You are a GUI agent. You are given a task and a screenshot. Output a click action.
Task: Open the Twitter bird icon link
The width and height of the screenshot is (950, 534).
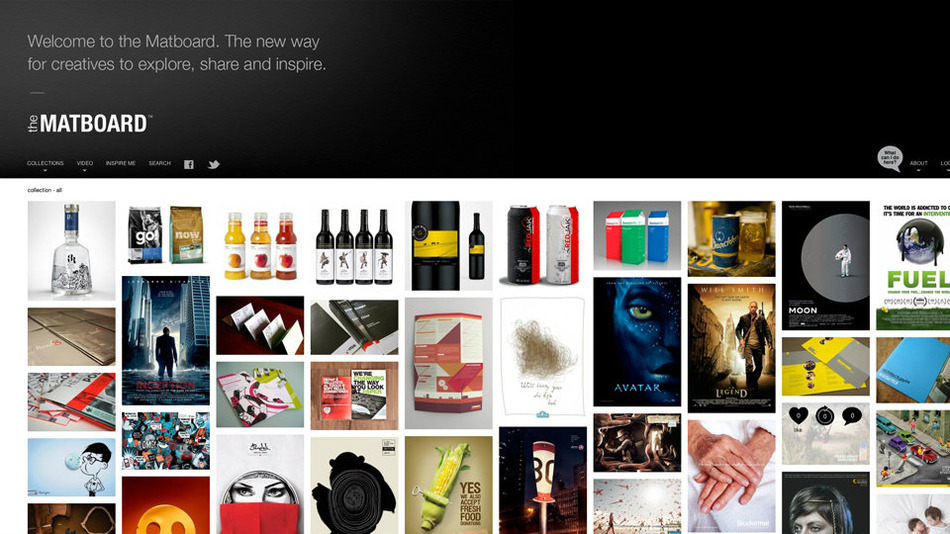[213, 164]
